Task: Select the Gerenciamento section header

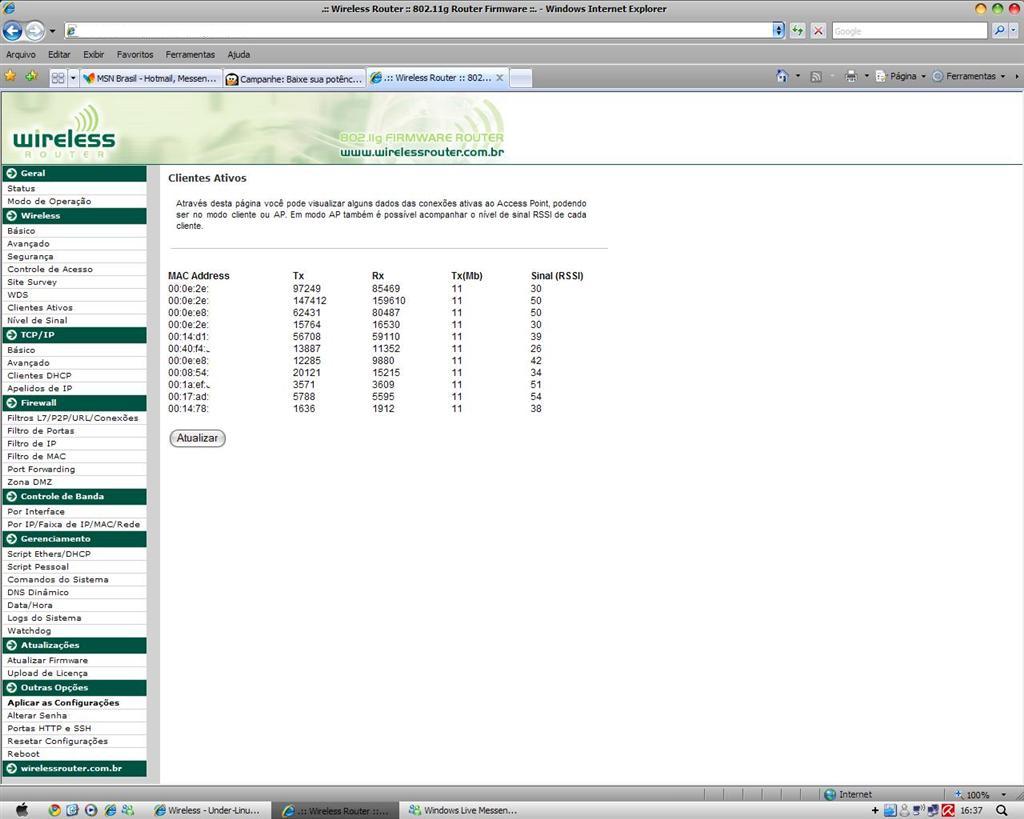Action: [74, 539]
